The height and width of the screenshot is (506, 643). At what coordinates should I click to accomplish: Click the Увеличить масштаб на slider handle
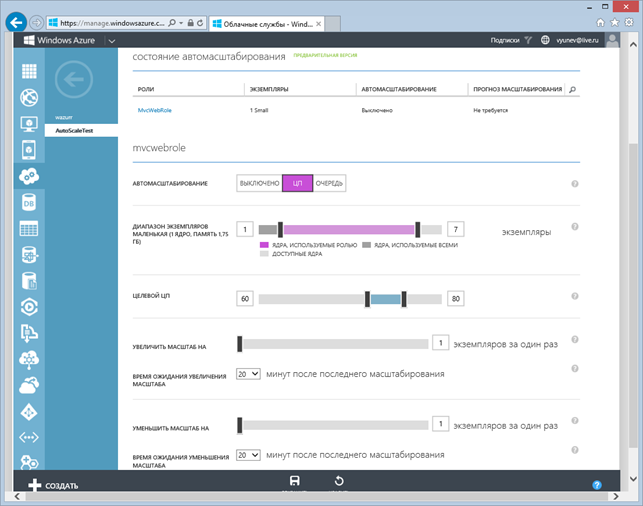pyautogui.click(x=240, y=344)
